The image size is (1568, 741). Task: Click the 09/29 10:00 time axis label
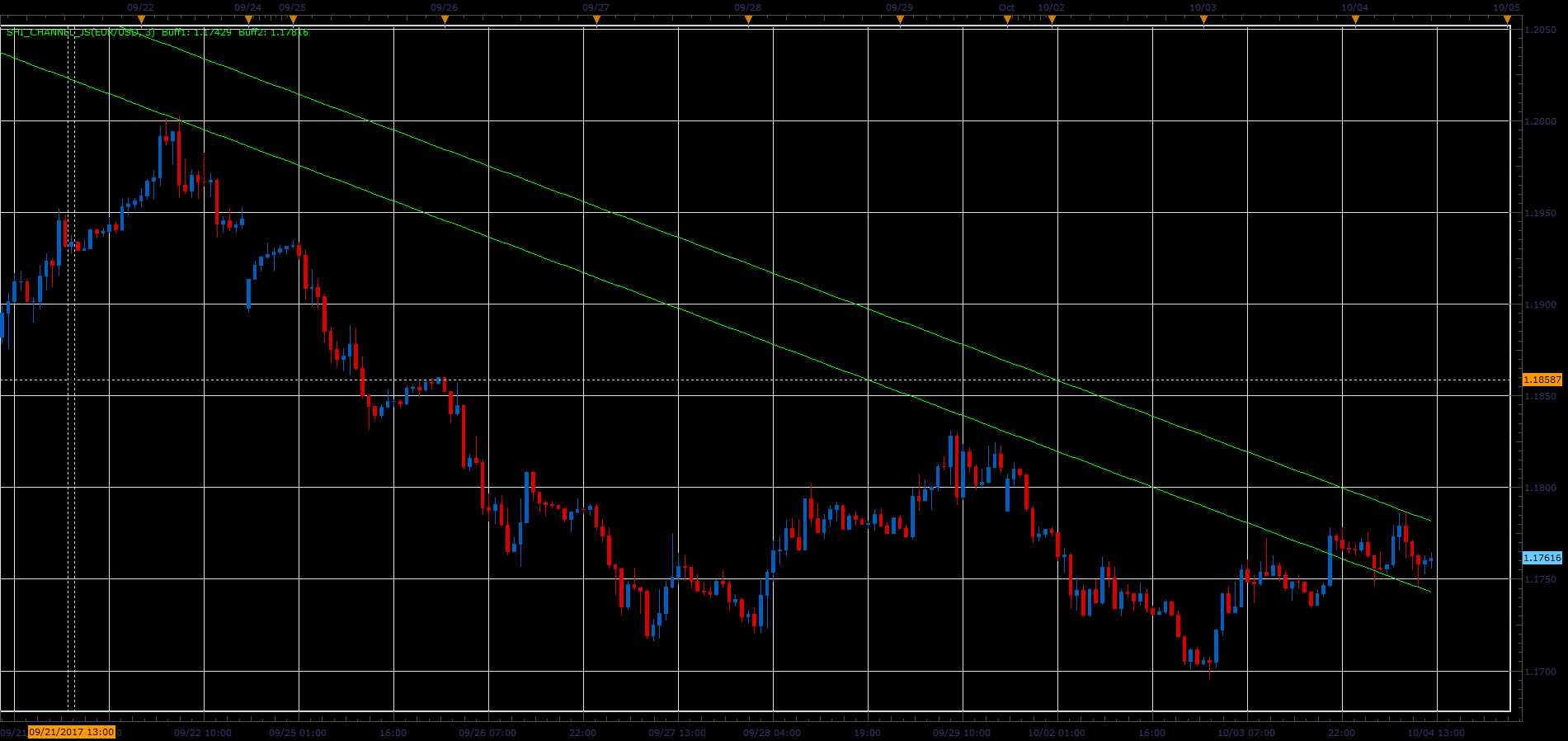click(962, 733)
